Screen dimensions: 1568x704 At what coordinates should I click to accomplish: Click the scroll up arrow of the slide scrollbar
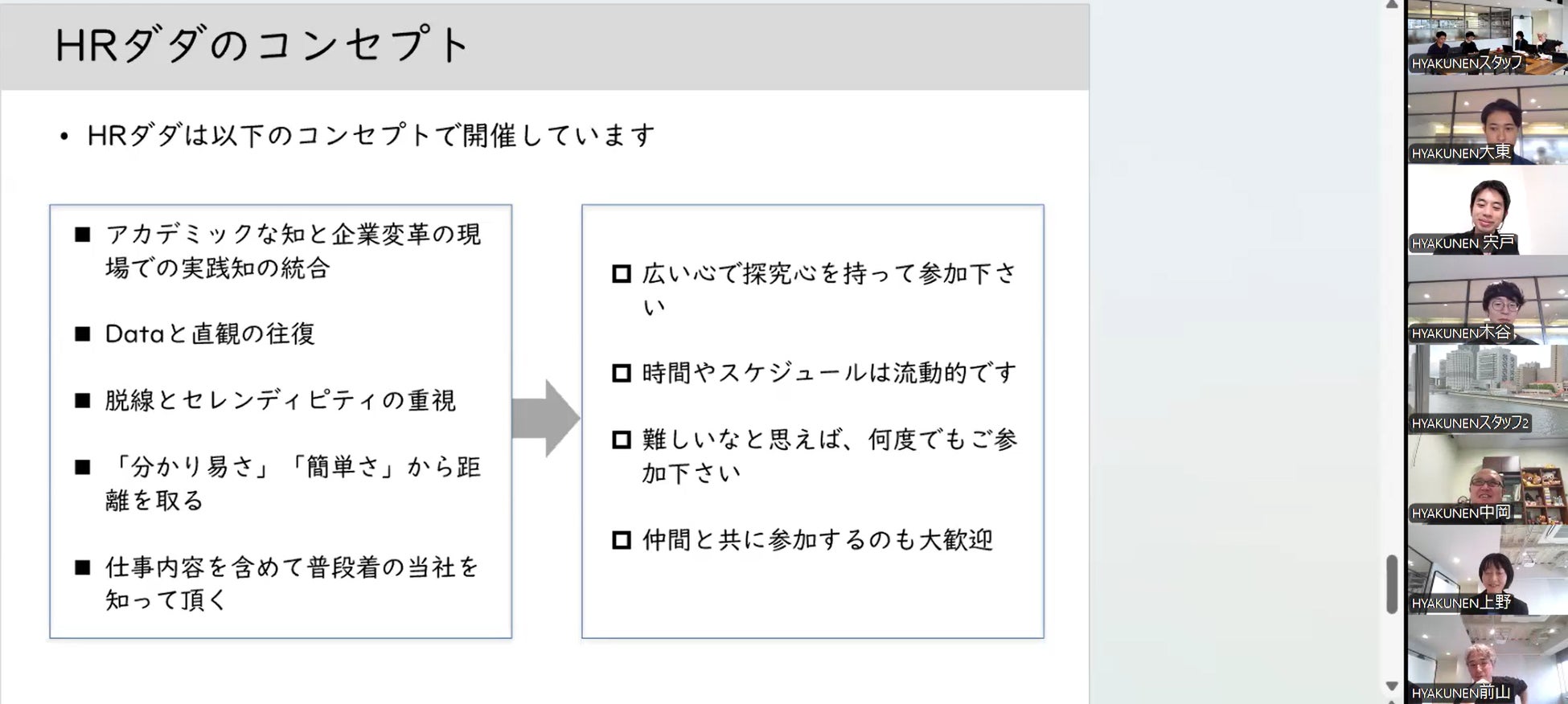point(1392,6)
